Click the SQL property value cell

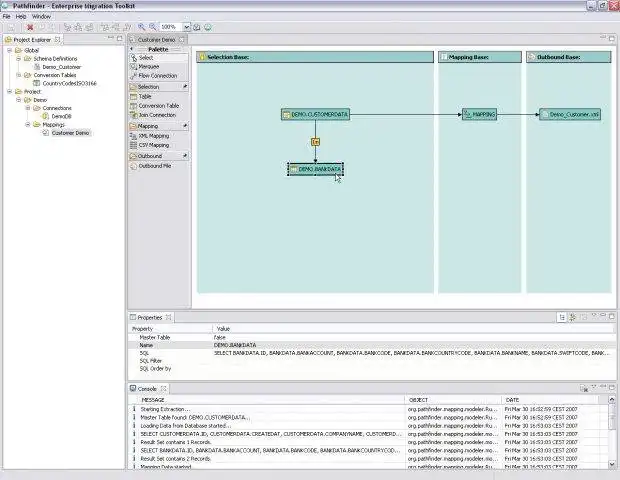coord(413,353)
